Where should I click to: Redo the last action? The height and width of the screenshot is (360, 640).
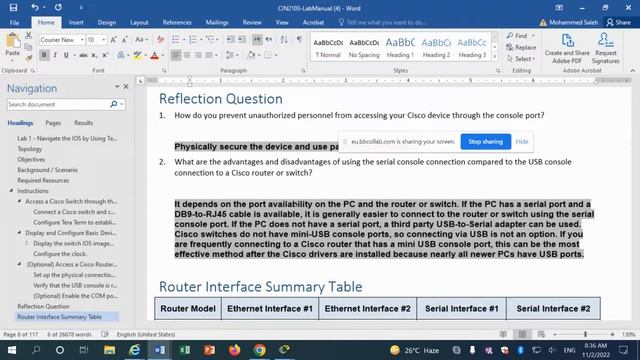coord(58,7)
